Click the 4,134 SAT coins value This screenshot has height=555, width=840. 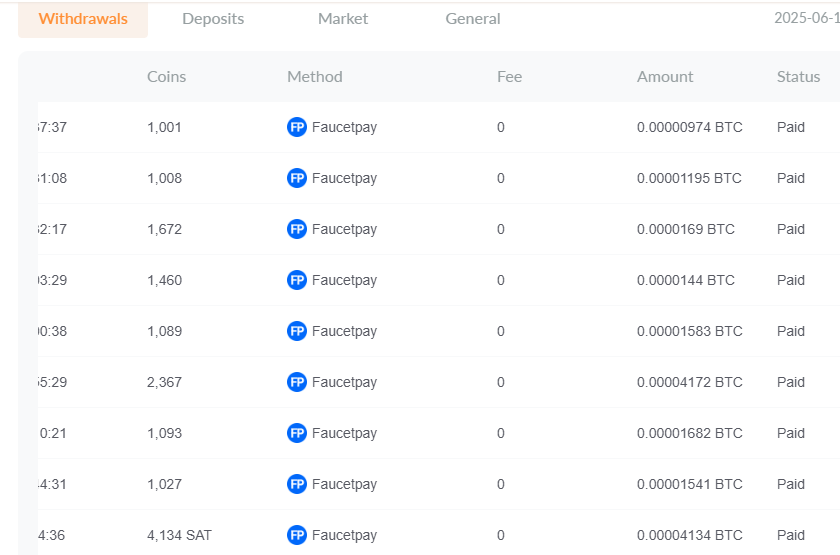(x=179, y=535)
